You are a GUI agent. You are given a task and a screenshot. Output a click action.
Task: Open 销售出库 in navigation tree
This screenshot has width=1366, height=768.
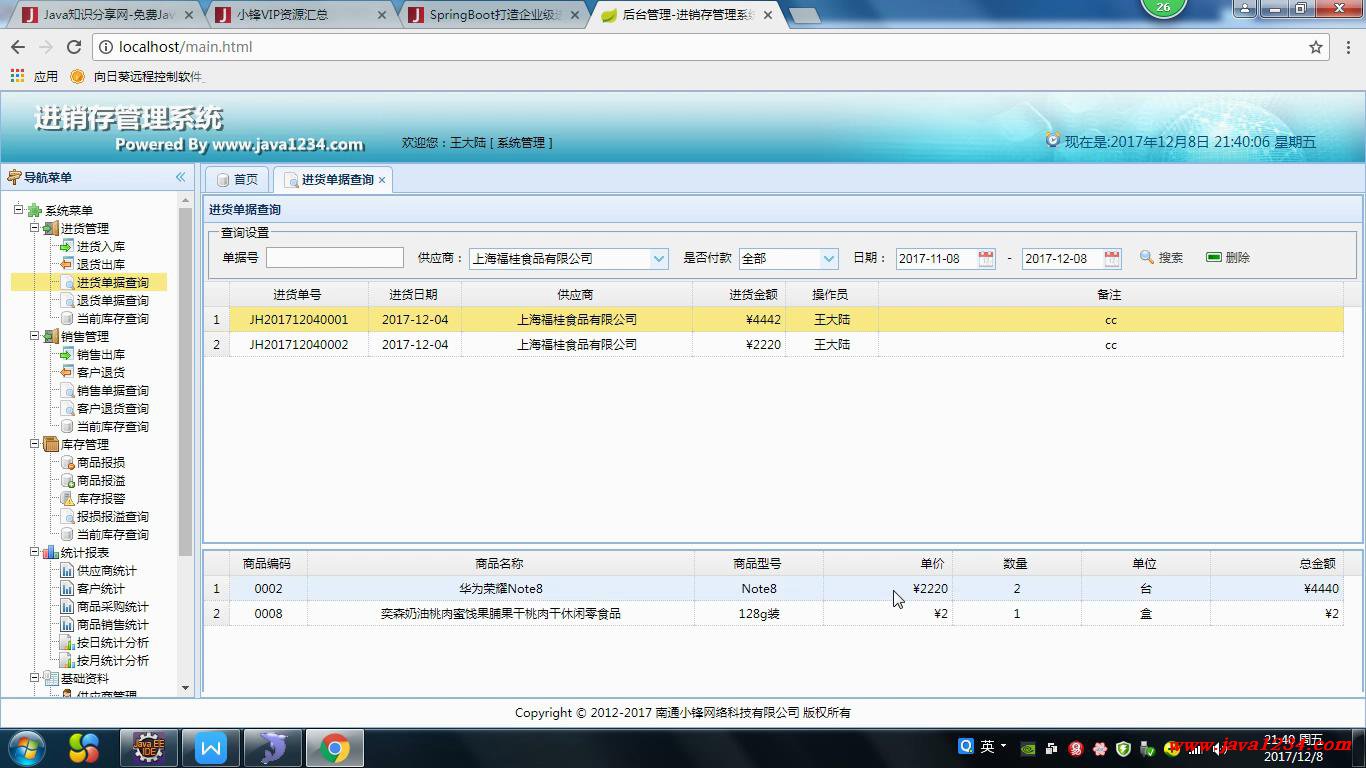click(100, 355)
